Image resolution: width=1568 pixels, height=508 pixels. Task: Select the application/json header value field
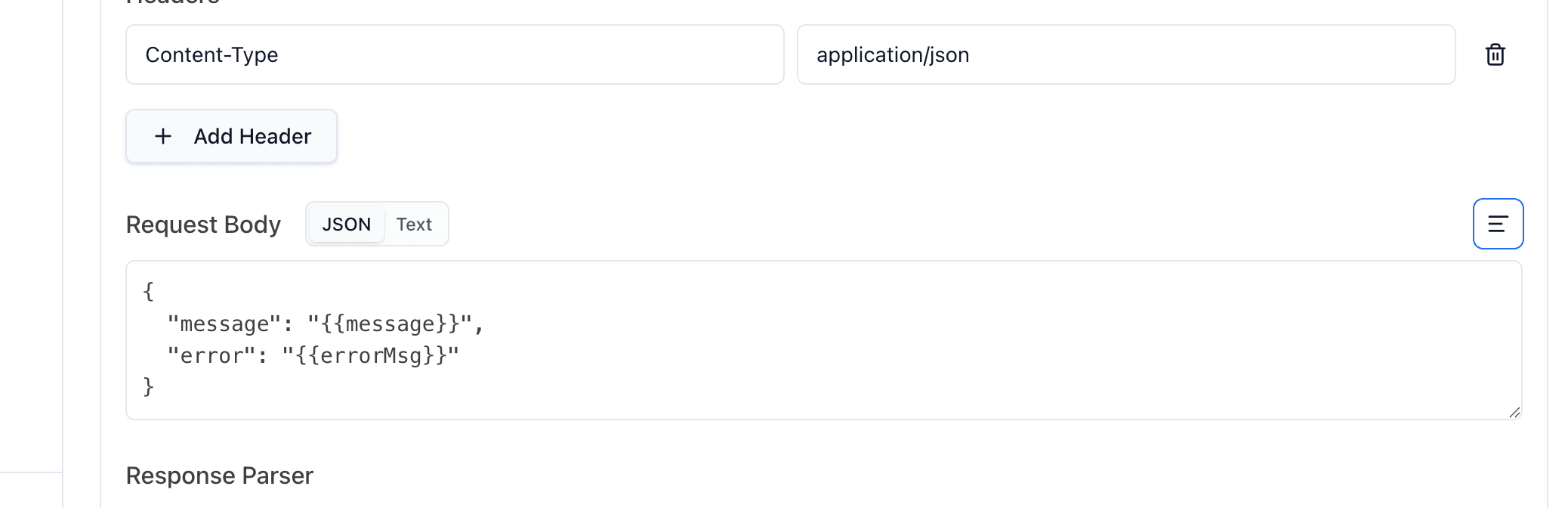pos(1125,54)
